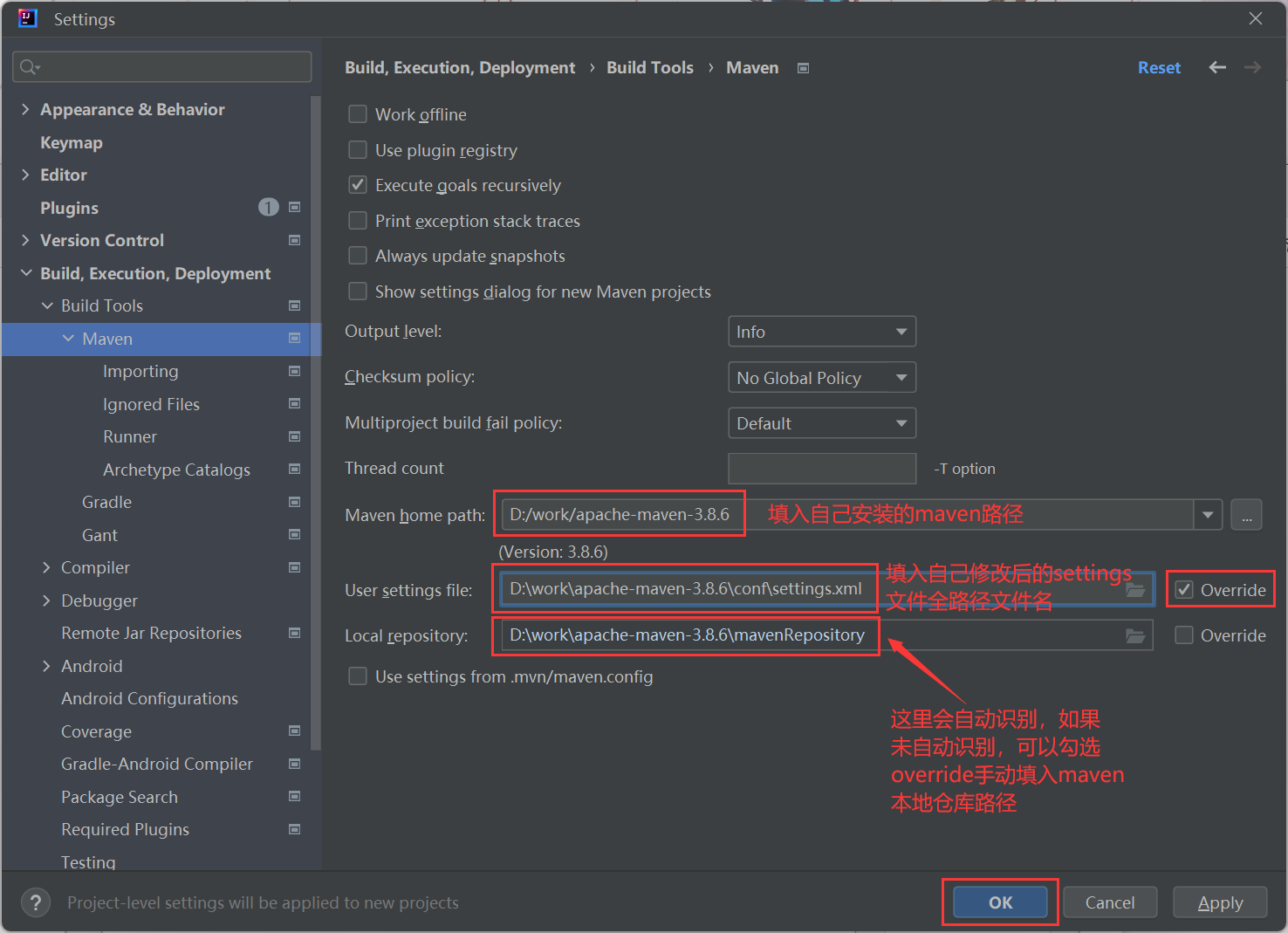Click project-level icon on Gant row
1288x933 pixels.
(x=294, y=535)
